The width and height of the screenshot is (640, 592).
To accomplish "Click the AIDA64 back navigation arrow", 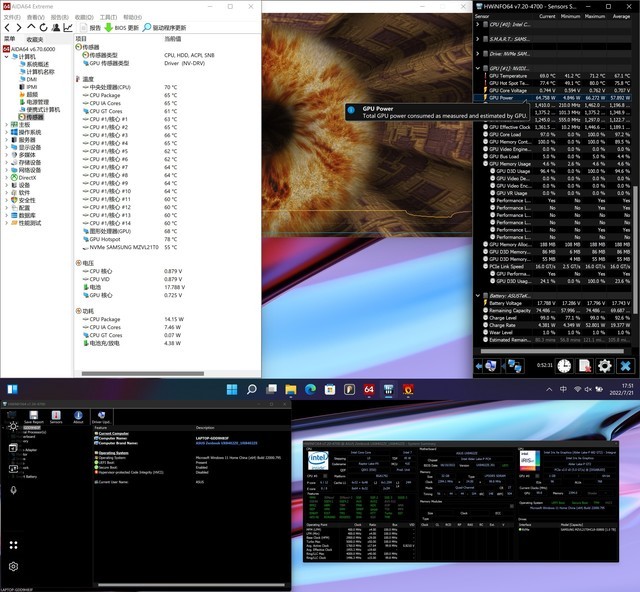I will pyautogui.click(x=7, y=27).
